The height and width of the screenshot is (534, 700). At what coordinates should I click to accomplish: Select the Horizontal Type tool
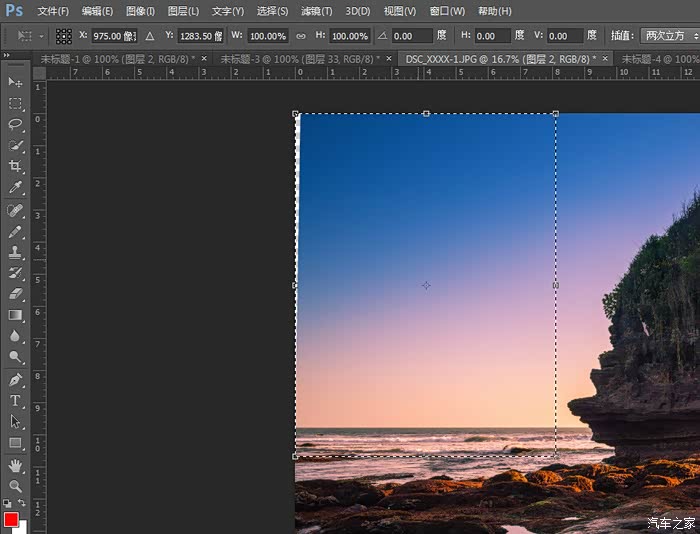pyautogui.click(x=15, y=401)
